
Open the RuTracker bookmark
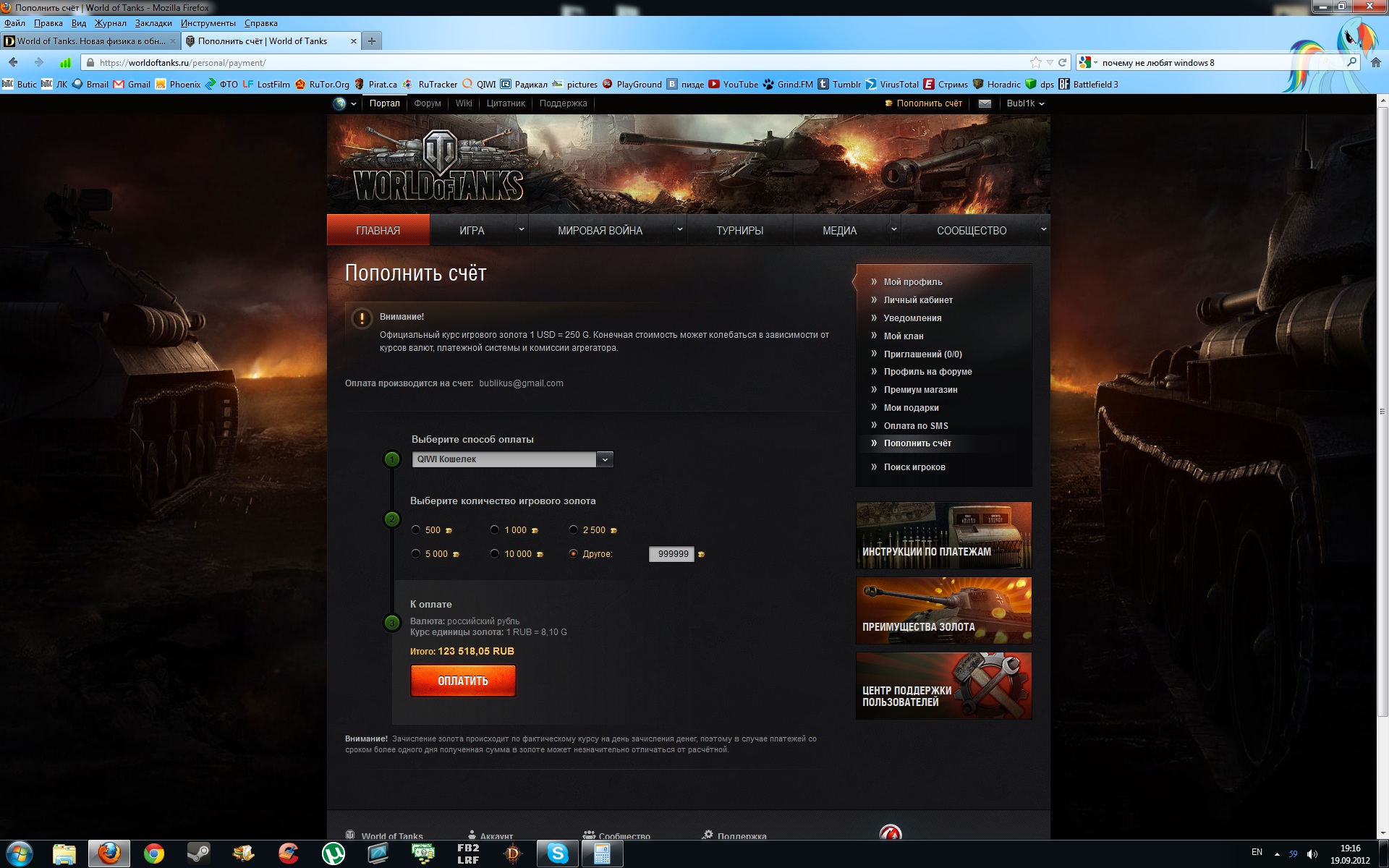click(430, 84)
